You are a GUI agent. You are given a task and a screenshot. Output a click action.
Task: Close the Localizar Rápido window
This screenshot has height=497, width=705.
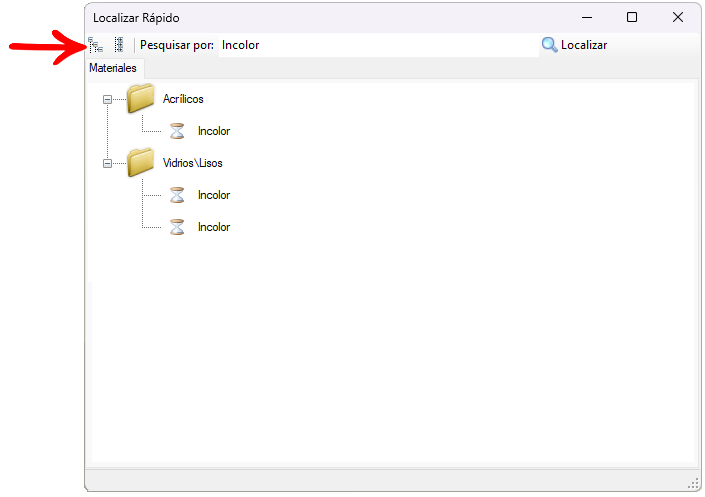pos(678,18)
